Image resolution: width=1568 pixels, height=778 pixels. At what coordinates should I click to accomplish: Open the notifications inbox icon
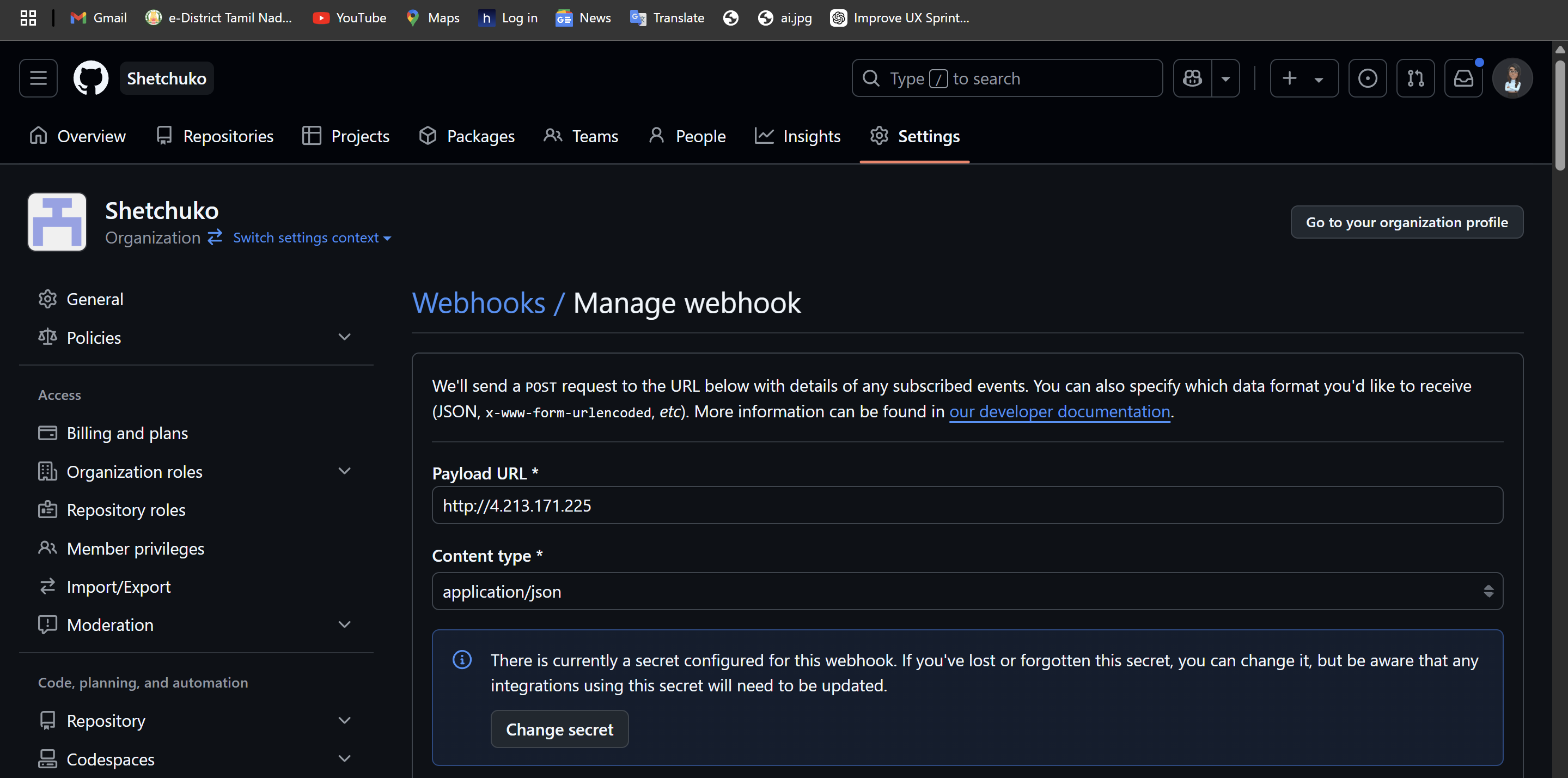[x=1463, y=78]
